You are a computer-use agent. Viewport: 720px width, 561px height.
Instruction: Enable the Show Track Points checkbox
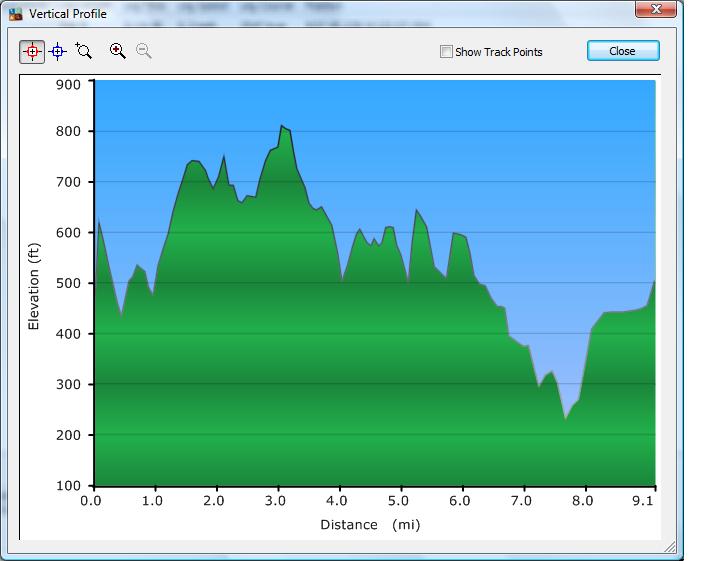[x=446, y=51]
